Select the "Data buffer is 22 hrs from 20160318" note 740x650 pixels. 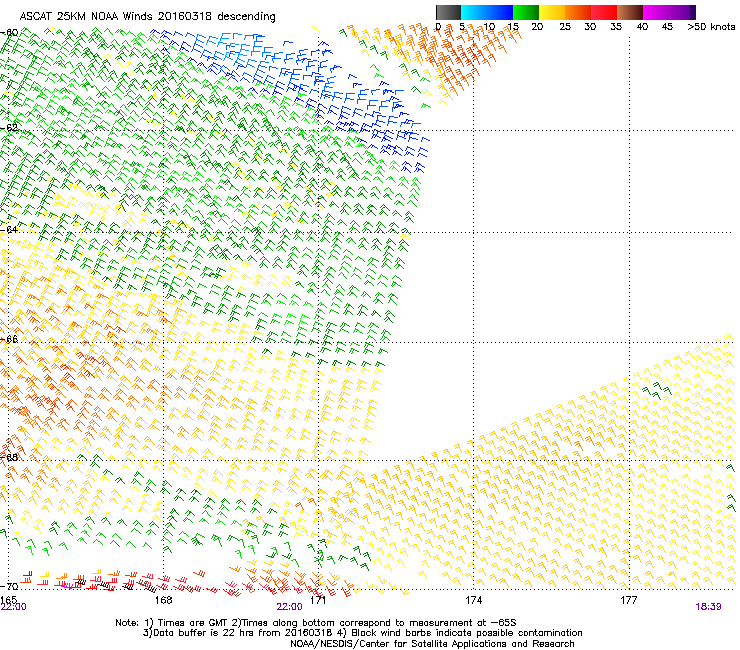click(241, 633)
